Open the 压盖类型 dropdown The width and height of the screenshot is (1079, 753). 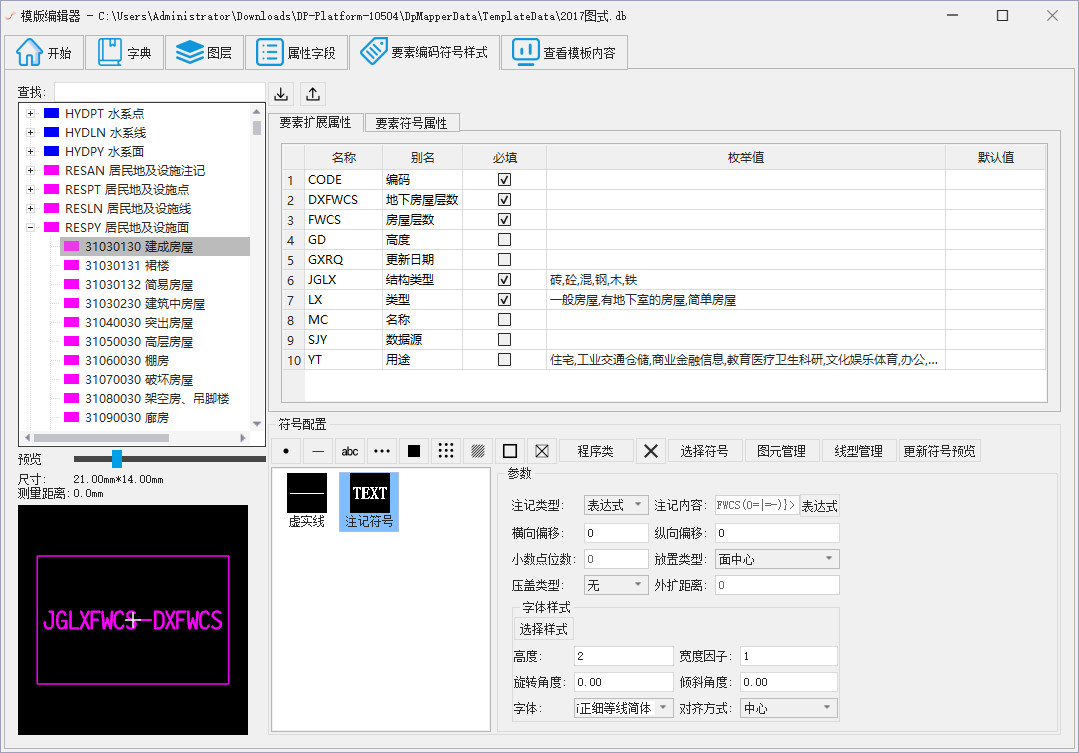pyautogui.click(x=616, y=585)
